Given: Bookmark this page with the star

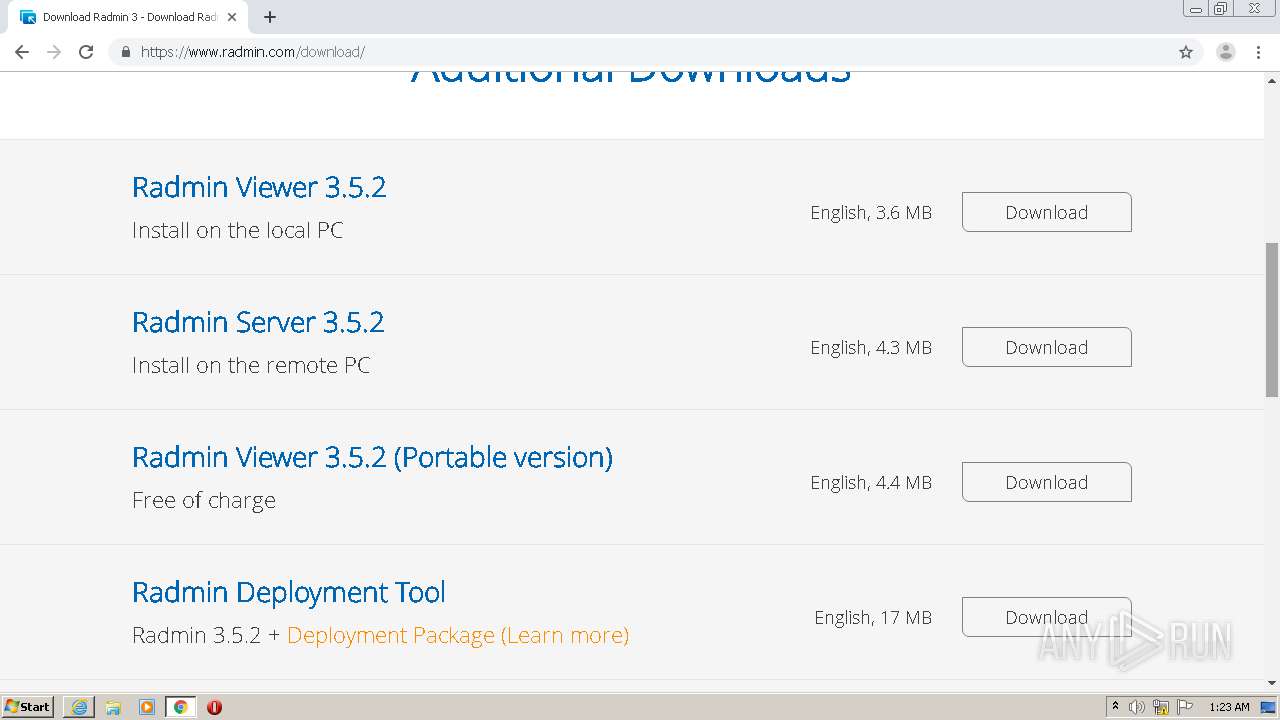Looking at the screenshot, I should [1186, 52].
